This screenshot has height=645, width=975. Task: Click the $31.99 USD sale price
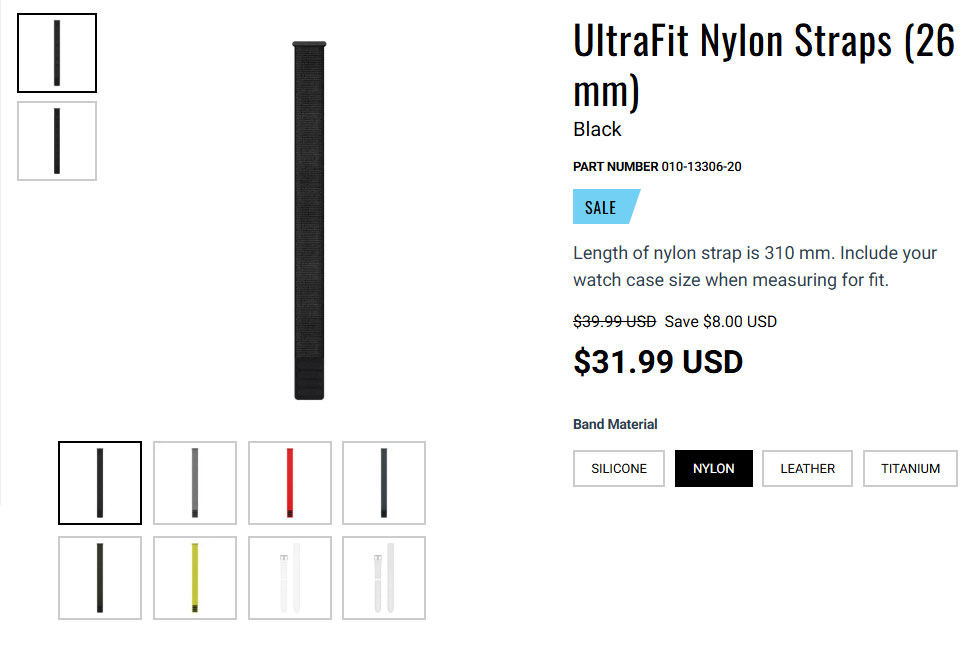point(658,361)
